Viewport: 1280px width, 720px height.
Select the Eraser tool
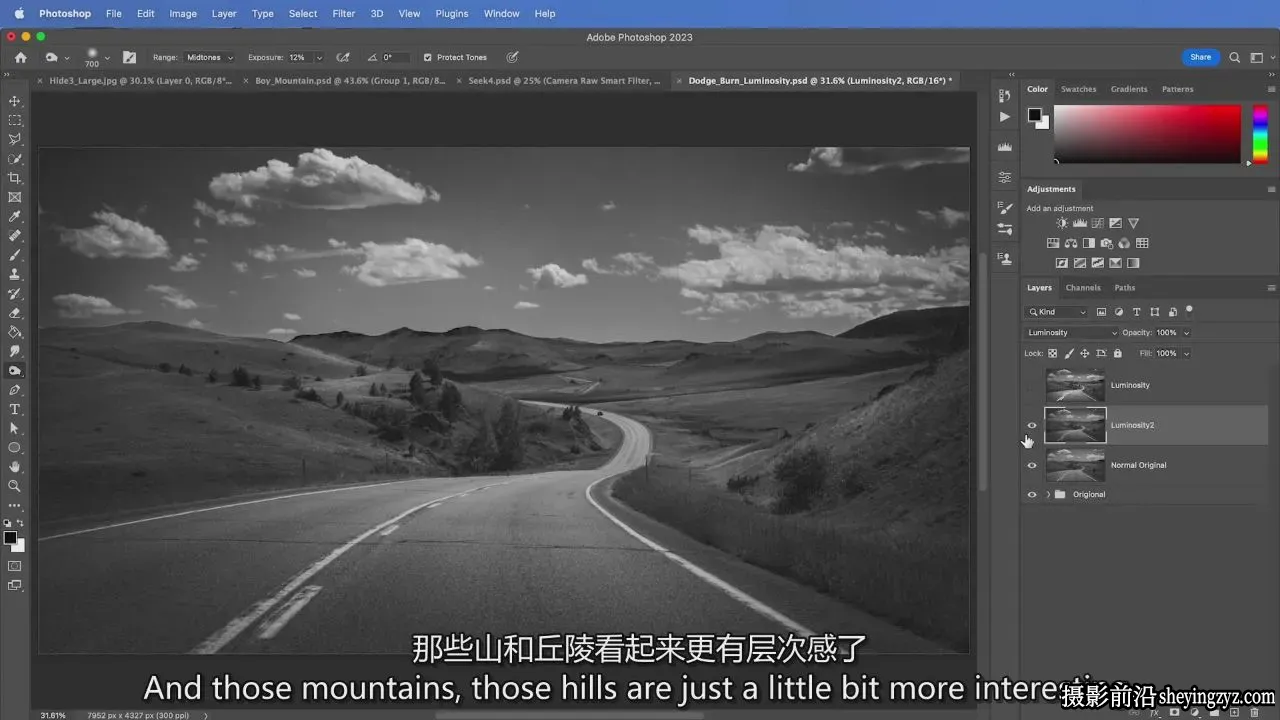point(15,313)
